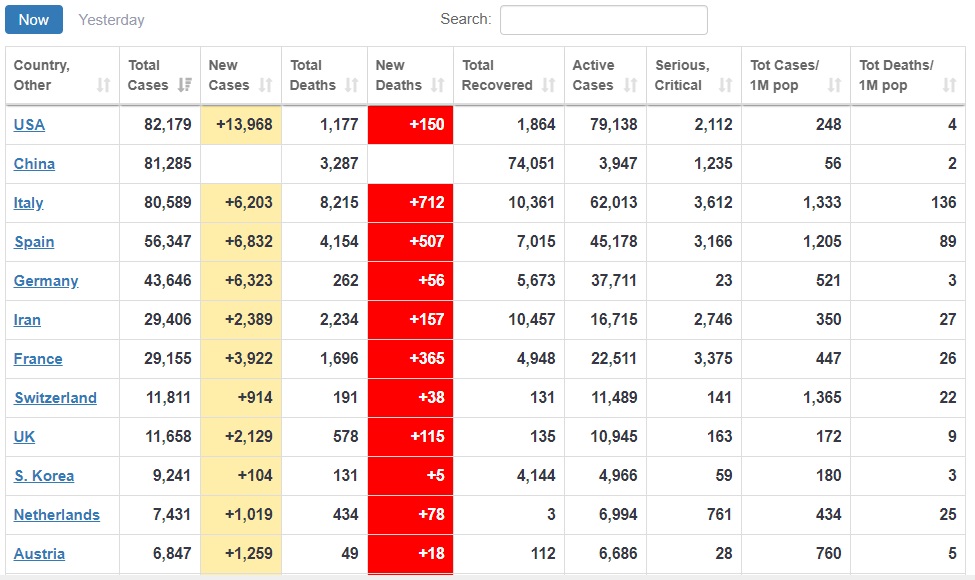Select the Now tab
Screen dimensions: 975x580
click(x=34, y=20)
